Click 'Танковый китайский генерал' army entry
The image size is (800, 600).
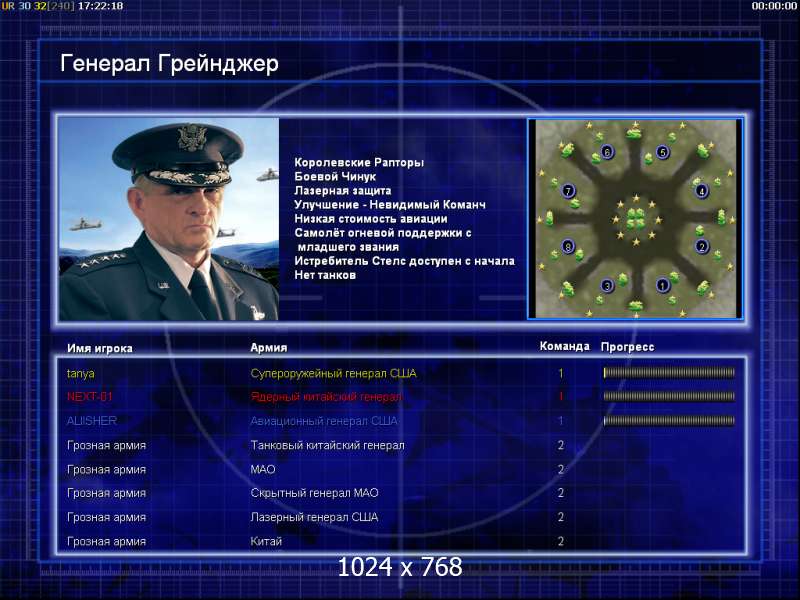pyautogui.click(x=328, y=445)
